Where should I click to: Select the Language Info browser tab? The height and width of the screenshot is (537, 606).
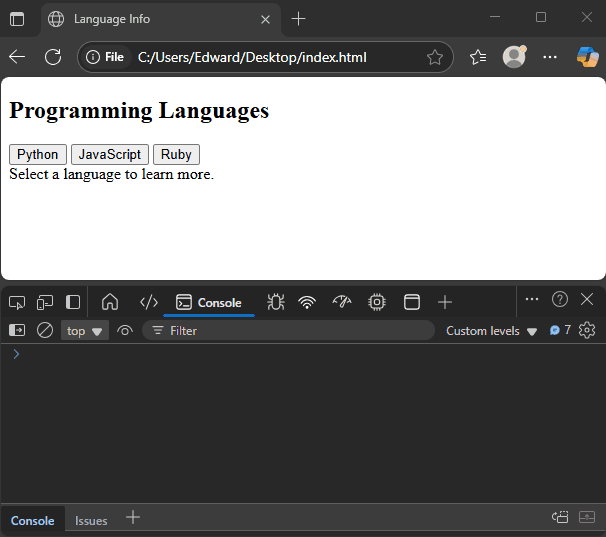point(161,19)
